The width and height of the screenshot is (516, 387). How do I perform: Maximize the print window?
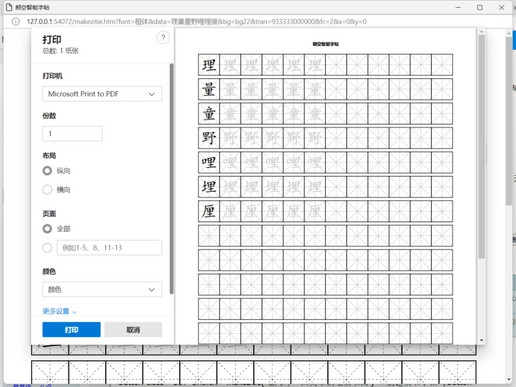tap(480, 7)
